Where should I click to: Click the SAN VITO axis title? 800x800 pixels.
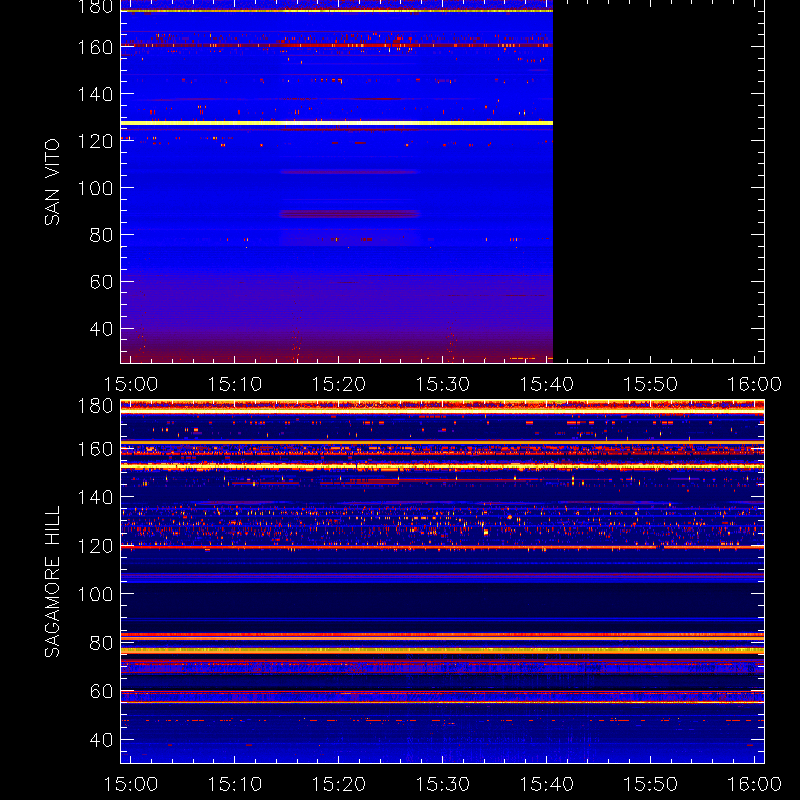point(52,182)
